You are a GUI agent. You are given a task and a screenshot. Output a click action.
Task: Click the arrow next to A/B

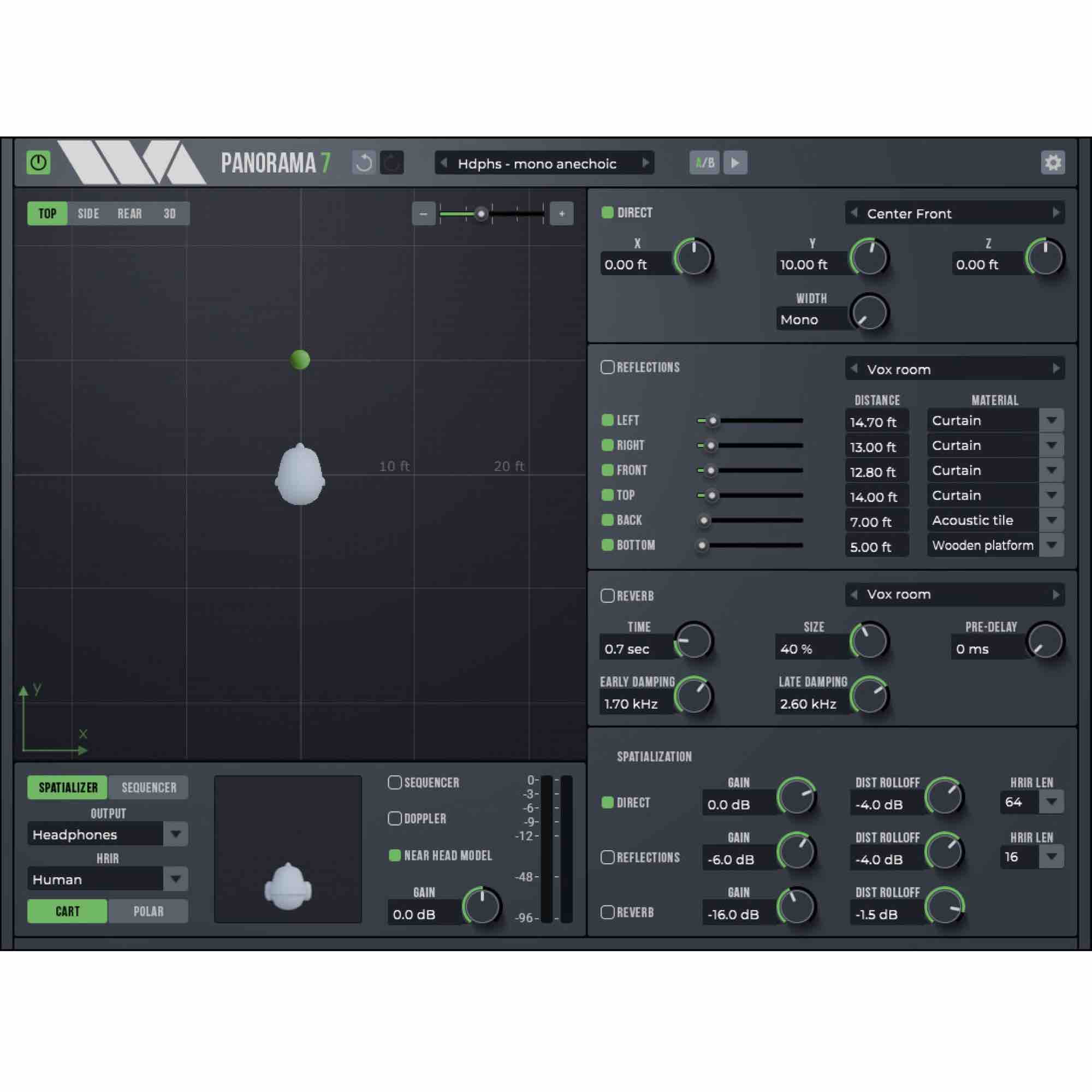[x=736, y=163]
